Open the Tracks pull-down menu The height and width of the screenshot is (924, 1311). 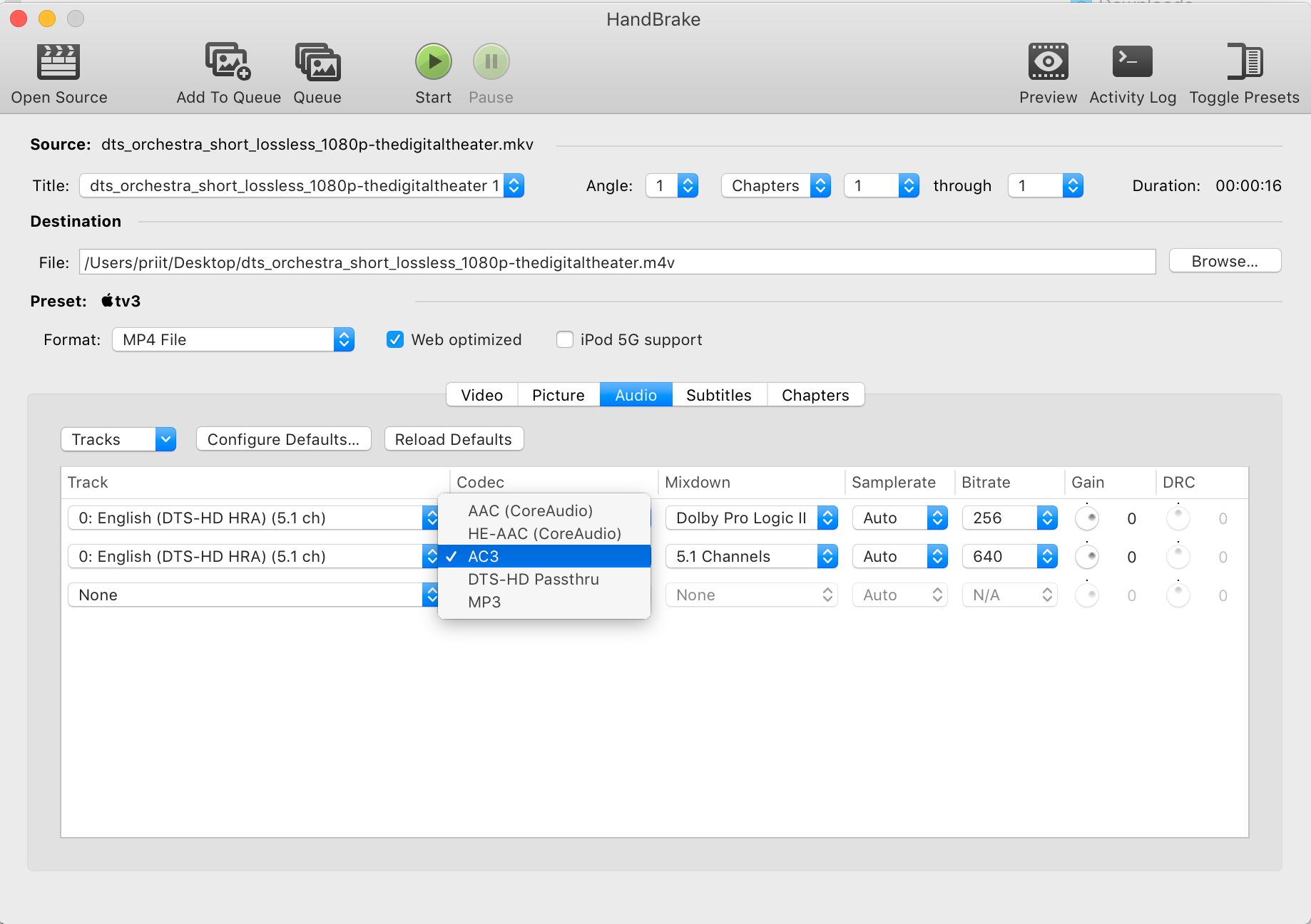118,439
